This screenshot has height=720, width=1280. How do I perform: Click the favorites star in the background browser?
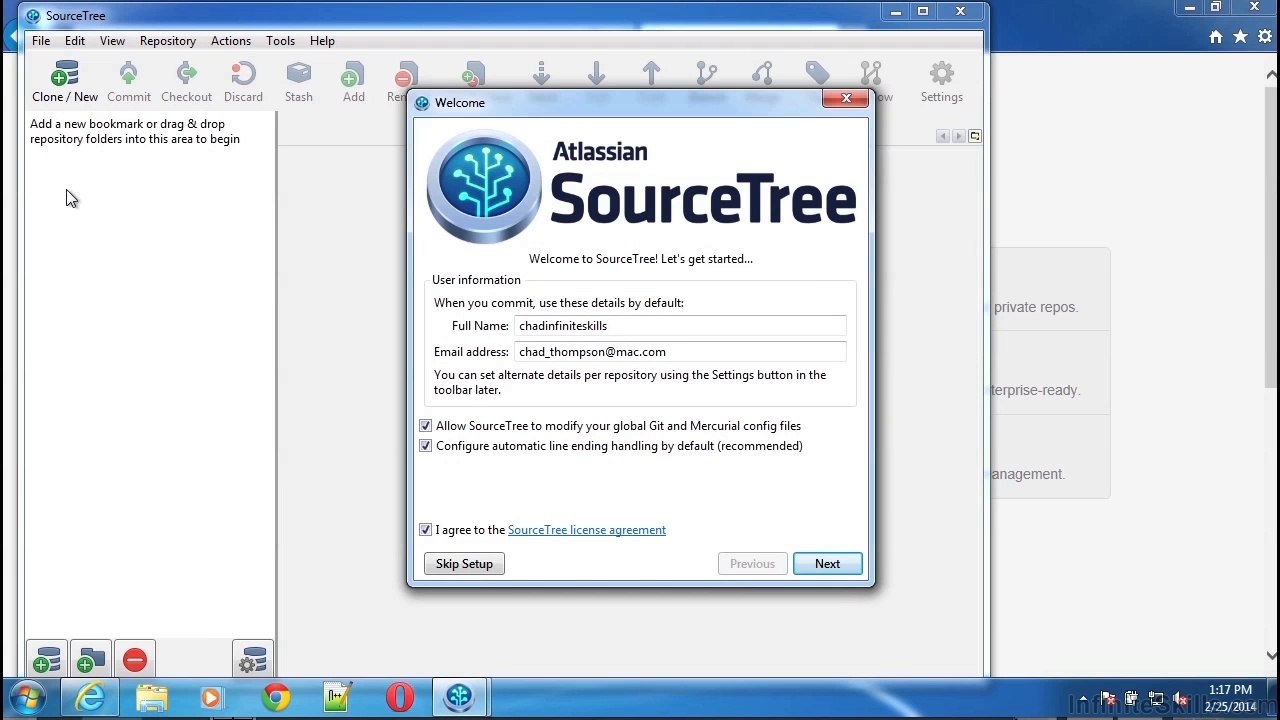pos(1241,37)
